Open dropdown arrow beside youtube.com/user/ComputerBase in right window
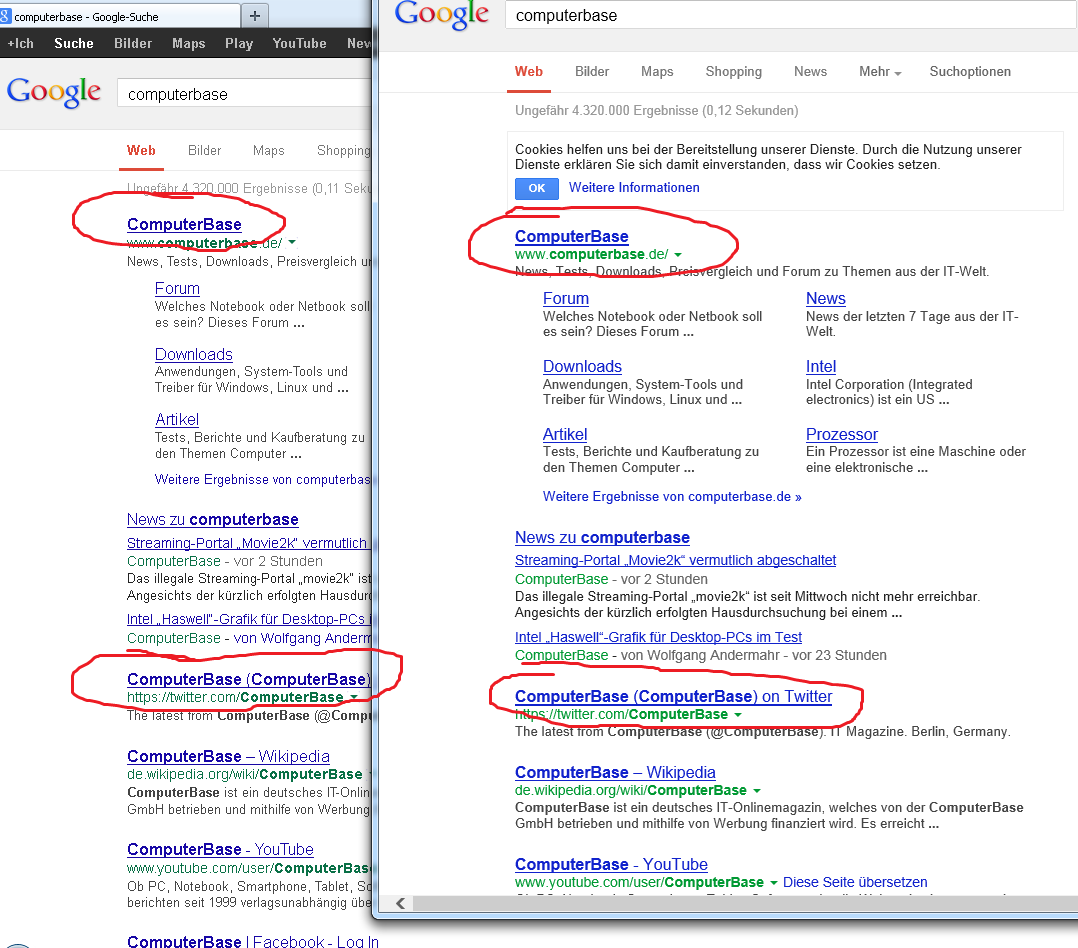The height and width of the screenshot is (948, 1078). tap(773, 882)
